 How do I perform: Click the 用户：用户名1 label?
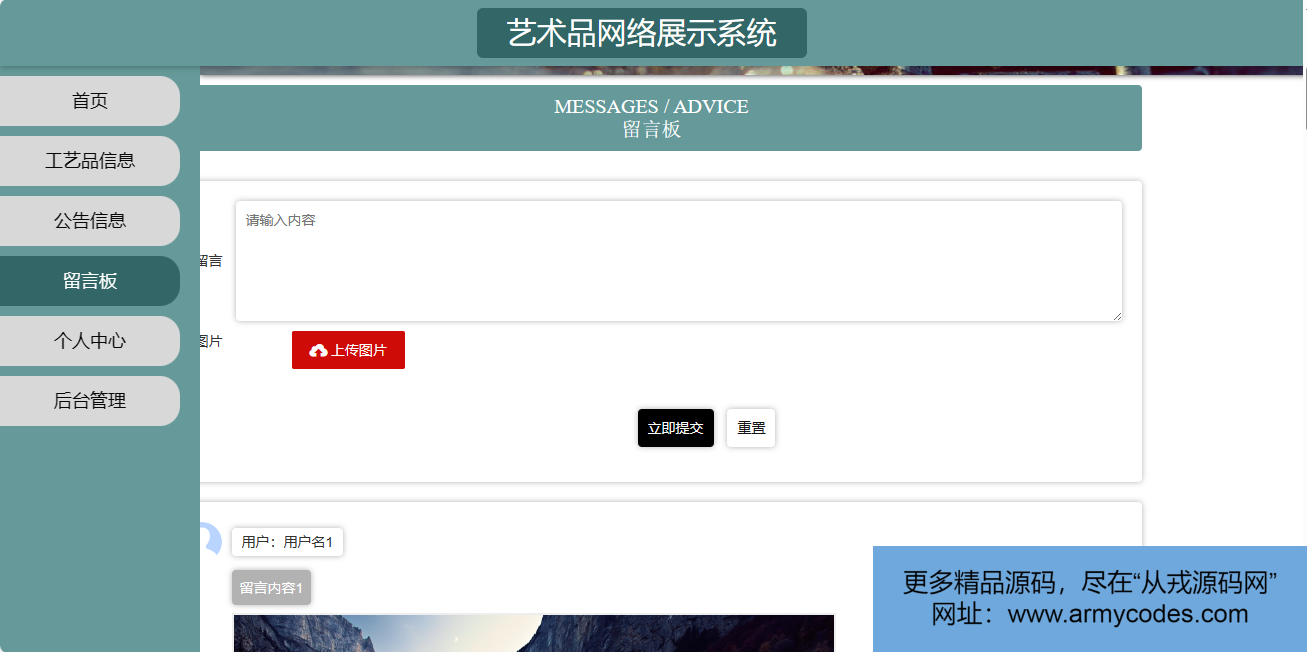point(287,542)
